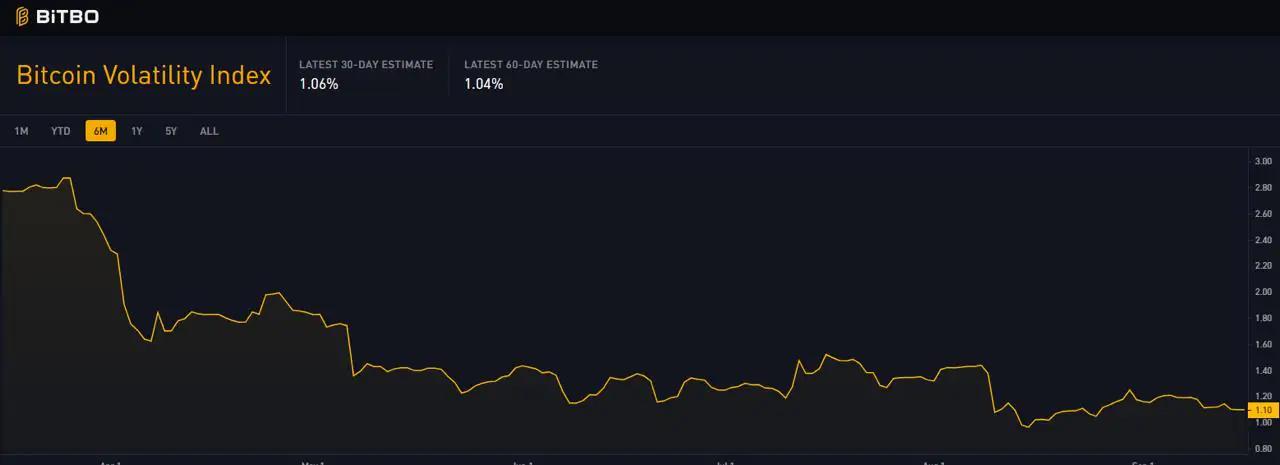Select the YTD time range
Image resolution: width=1280 pixels, height=465 pixels.
[61, 131]
